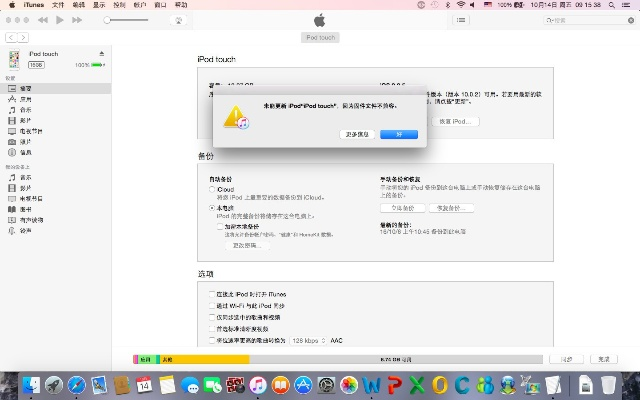The image size is (640, 400).
Task: Click the blue OK button in dialog
Action: tap(399, 134)
